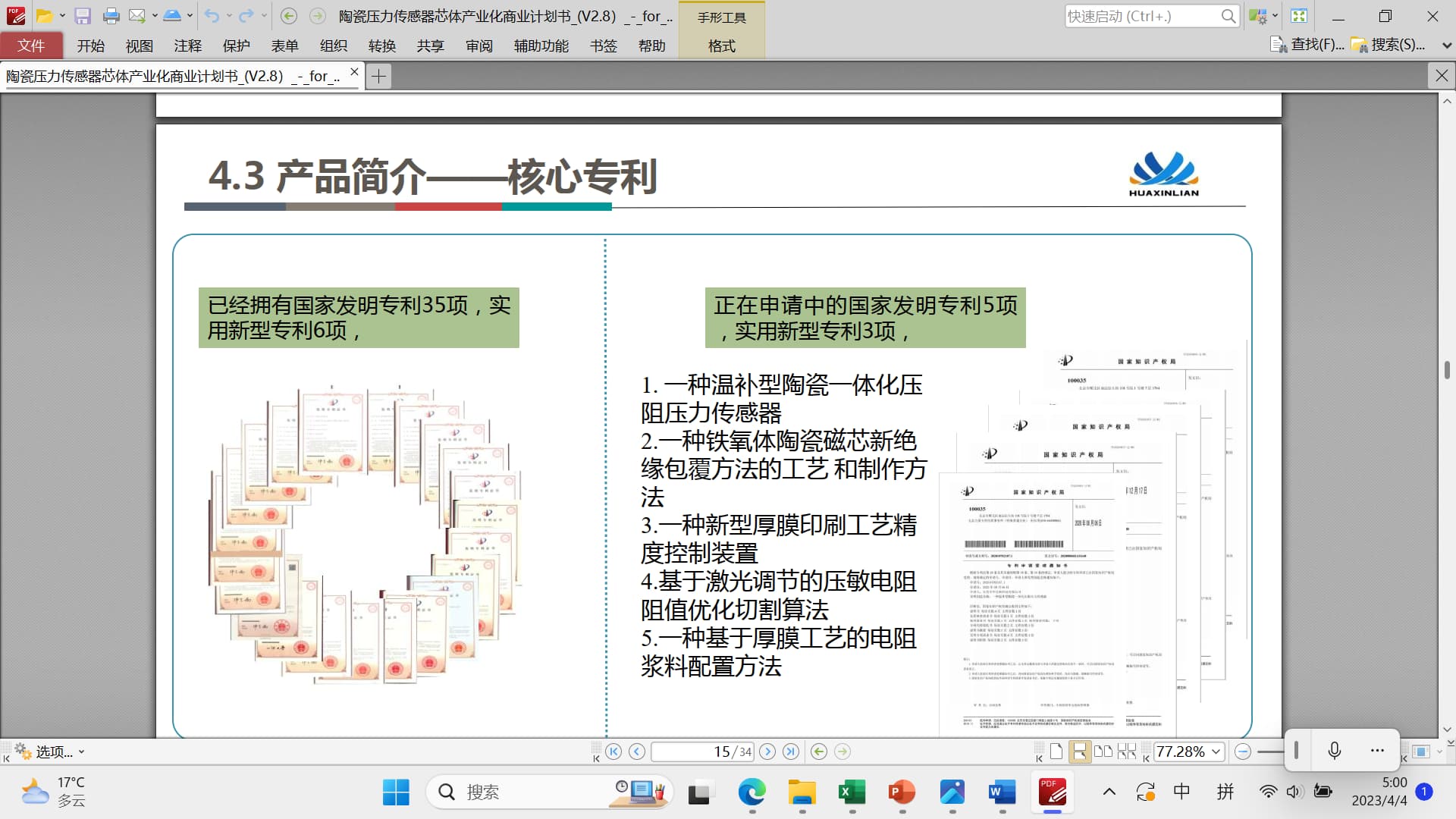Toggle continuous page scrolling mode
The image size is (1456, 819).
pos(1079,752)
